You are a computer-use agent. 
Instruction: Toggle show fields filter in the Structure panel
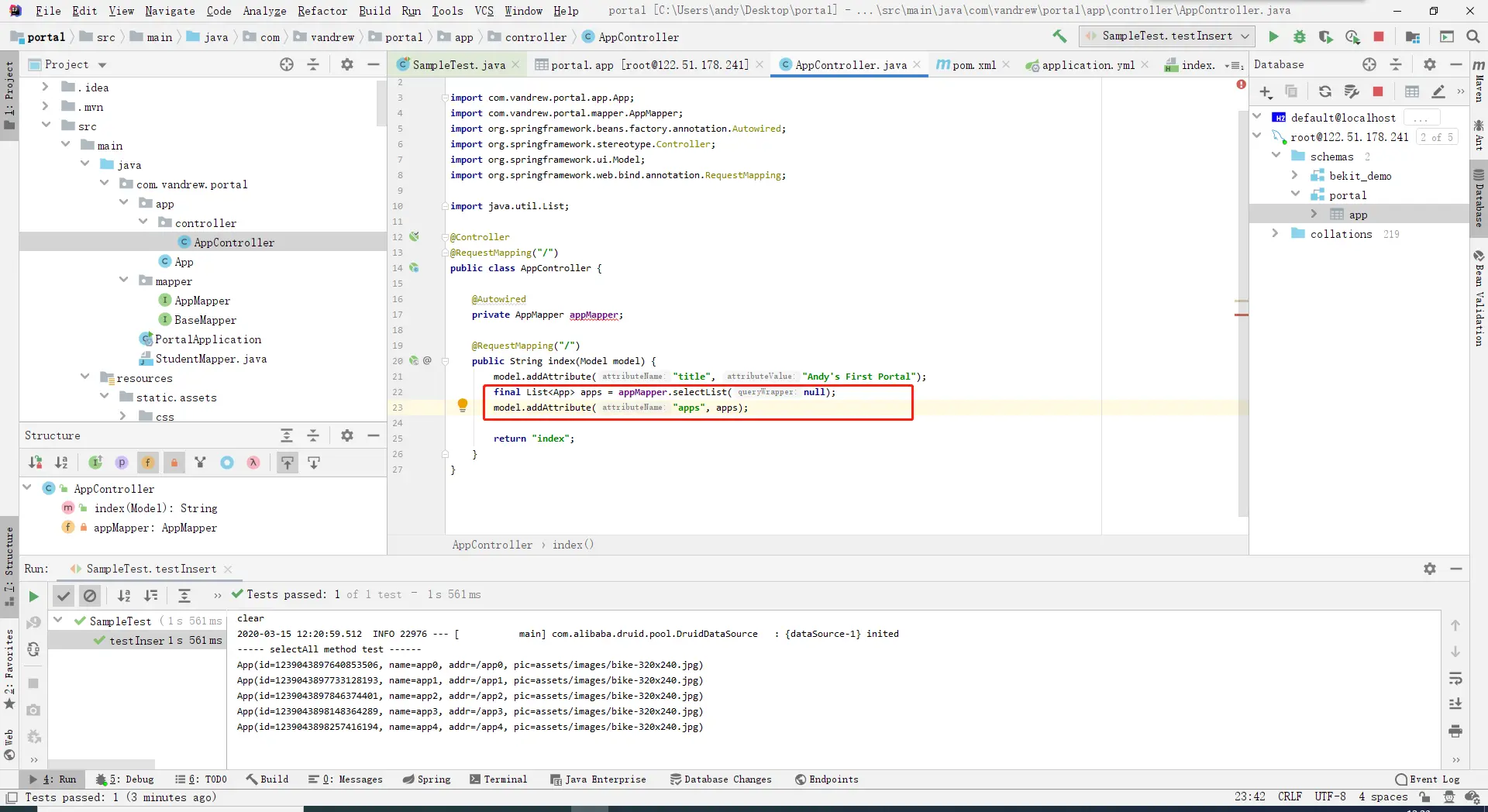pyautogui.click(x=147, y=463)
